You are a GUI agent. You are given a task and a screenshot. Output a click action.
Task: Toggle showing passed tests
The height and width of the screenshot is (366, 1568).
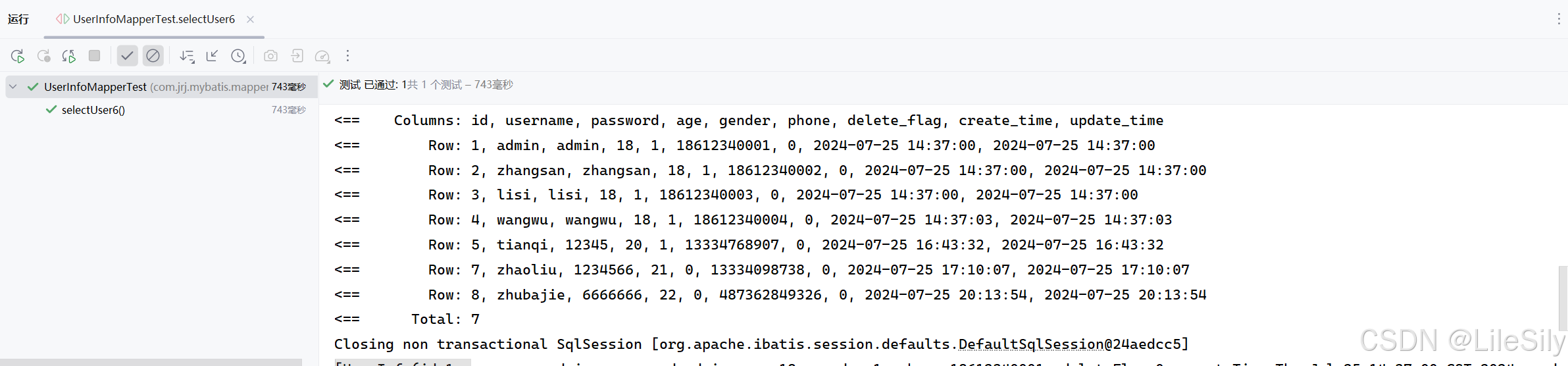click(x=127, y=56)
